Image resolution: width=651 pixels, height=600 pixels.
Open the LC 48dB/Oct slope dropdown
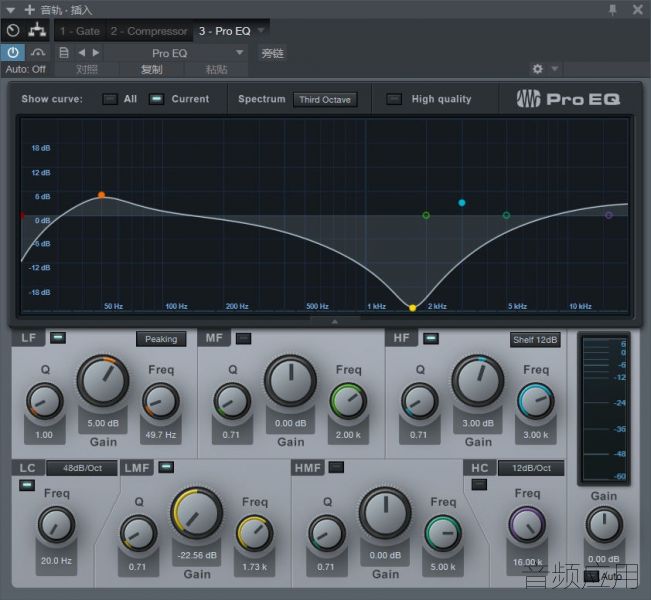[x=82, y=468]
